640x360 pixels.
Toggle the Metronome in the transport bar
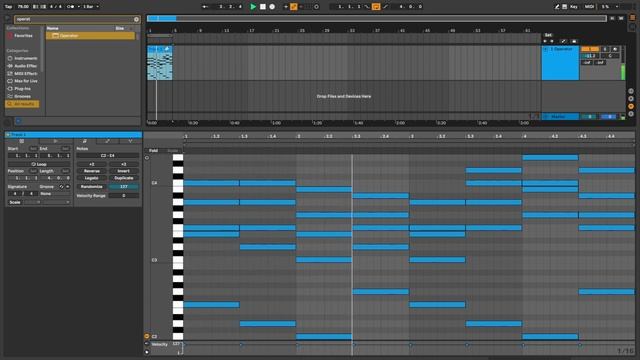coord(71,7)
